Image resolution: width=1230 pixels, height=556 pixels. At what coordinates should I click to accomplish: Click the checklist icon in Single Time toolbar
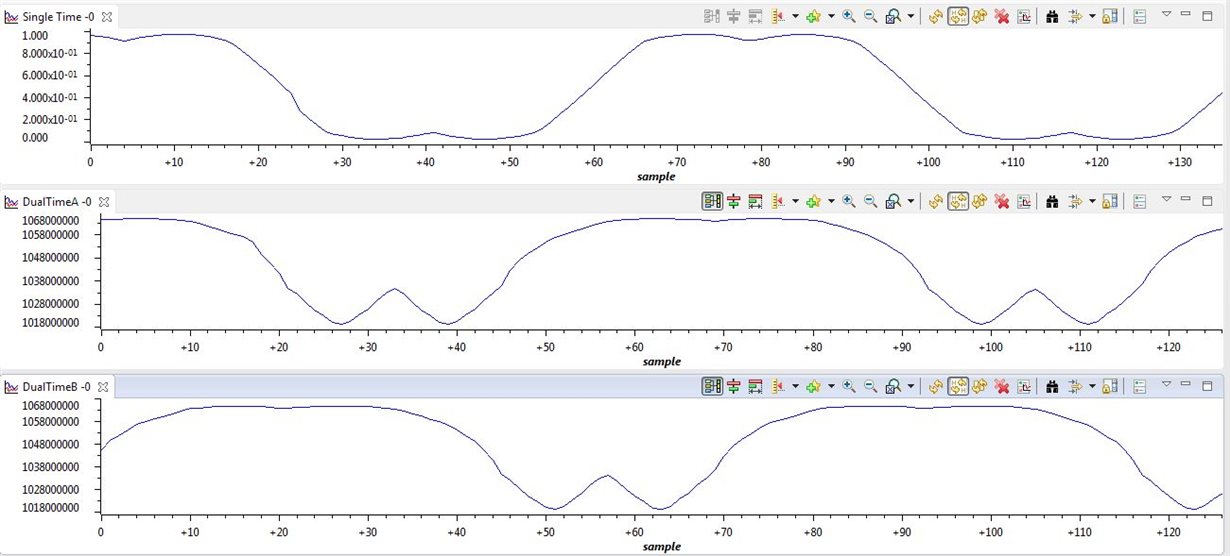1139,16
